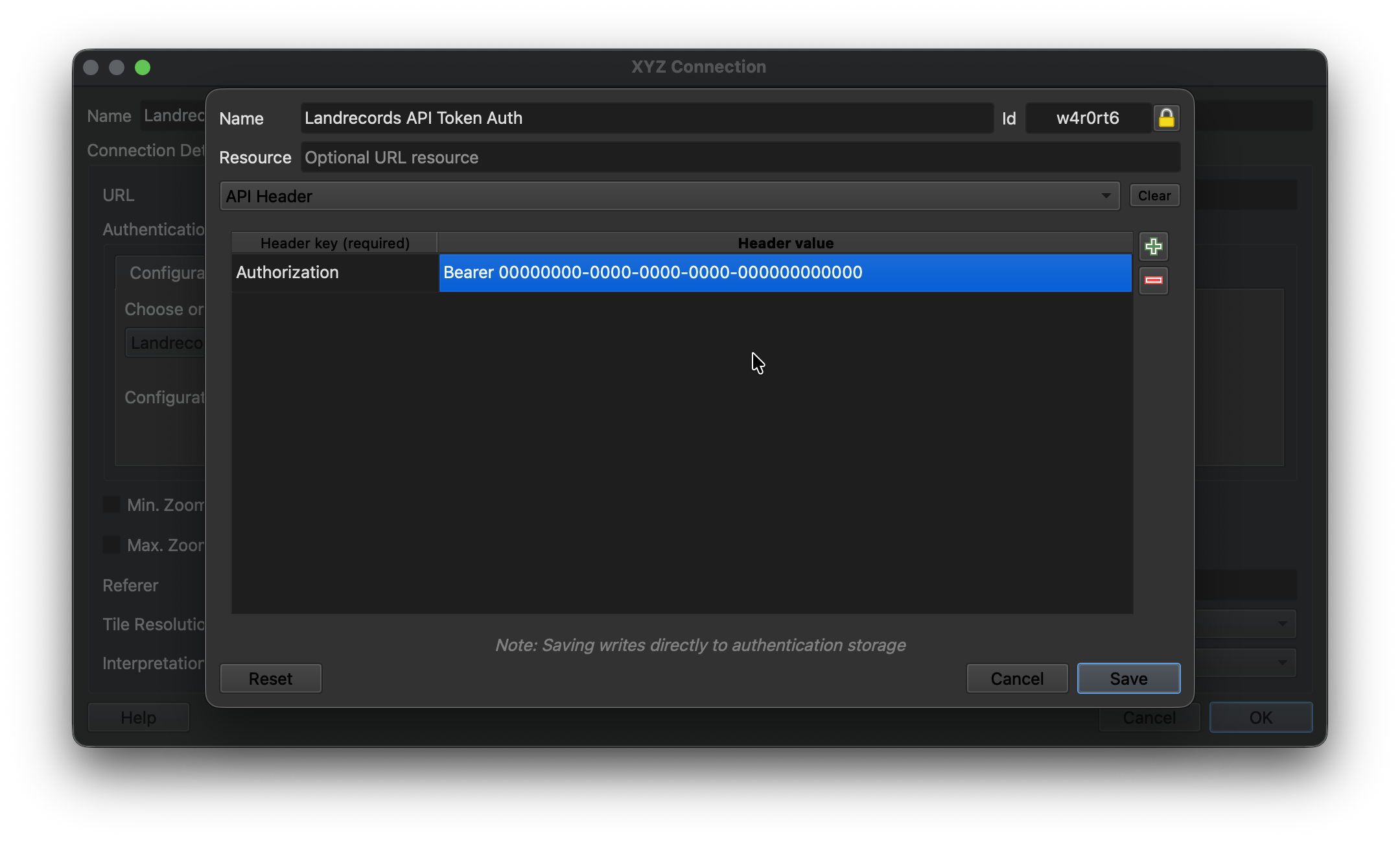Select the Authorization header key cell
Viewport: 1400px width, 843px height.
pos(334,272)
